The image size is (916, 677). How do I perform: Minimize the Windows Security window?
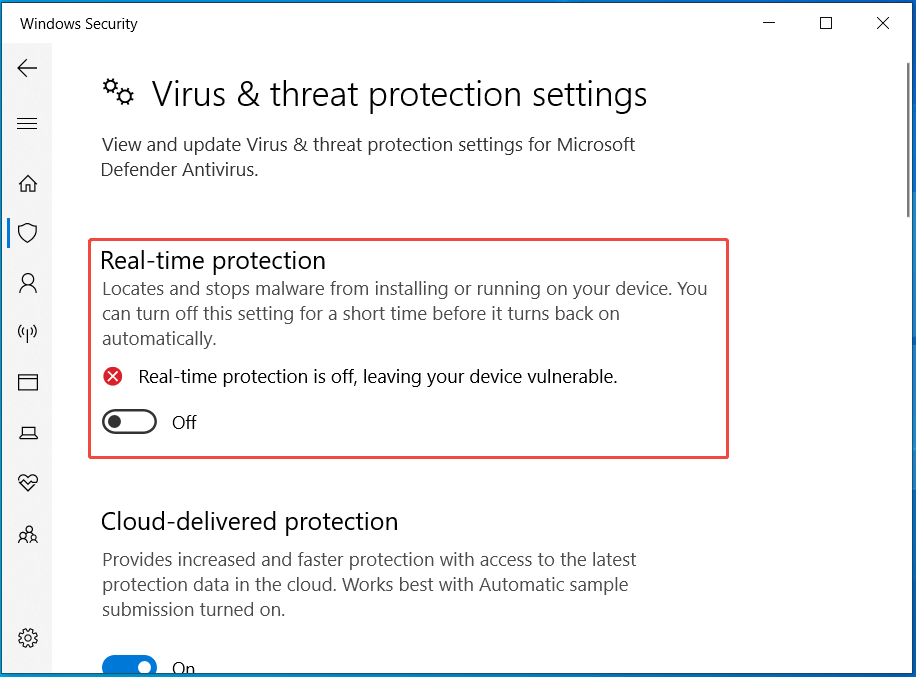point(769,24)
